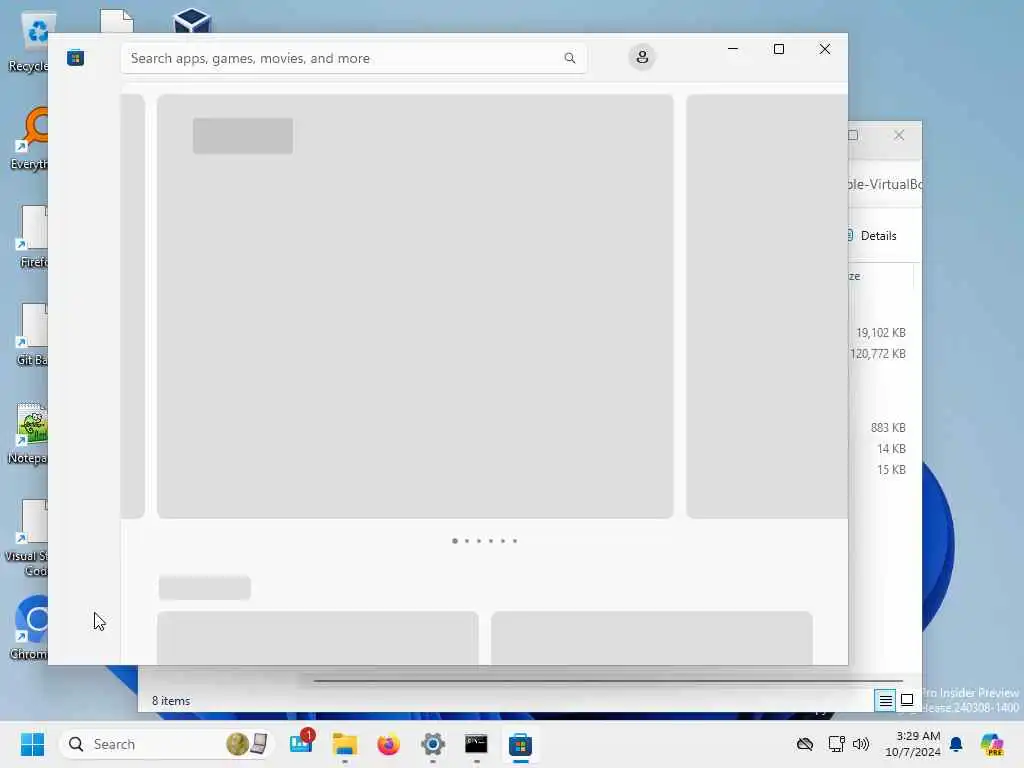The height and width of the screenshot is (768, 1024).
Task: Click the taskbar Search box
Action: tap(167, 744)
